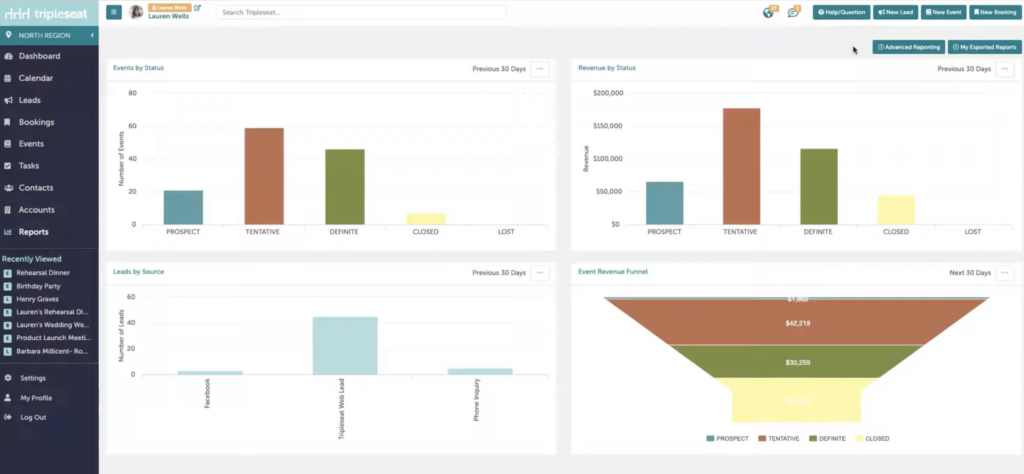Click the Events sidebar icon
Image resolution: width=1024 pixels, height=474 pixels.
coord(8,144)
